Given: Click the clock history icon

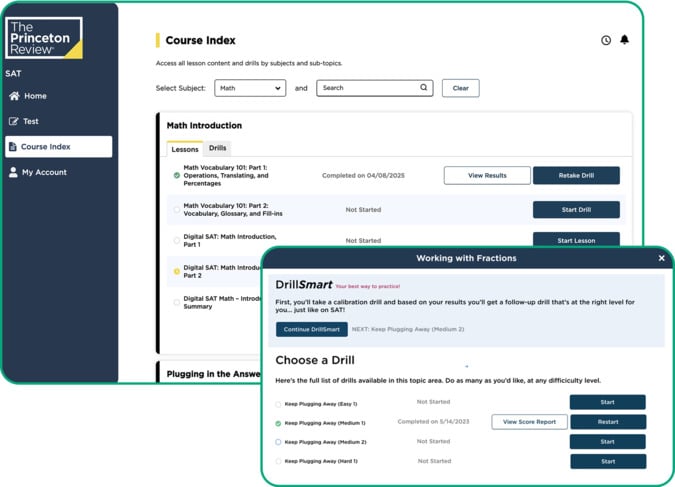Looking at the screenshot, I should click(606, 41).
